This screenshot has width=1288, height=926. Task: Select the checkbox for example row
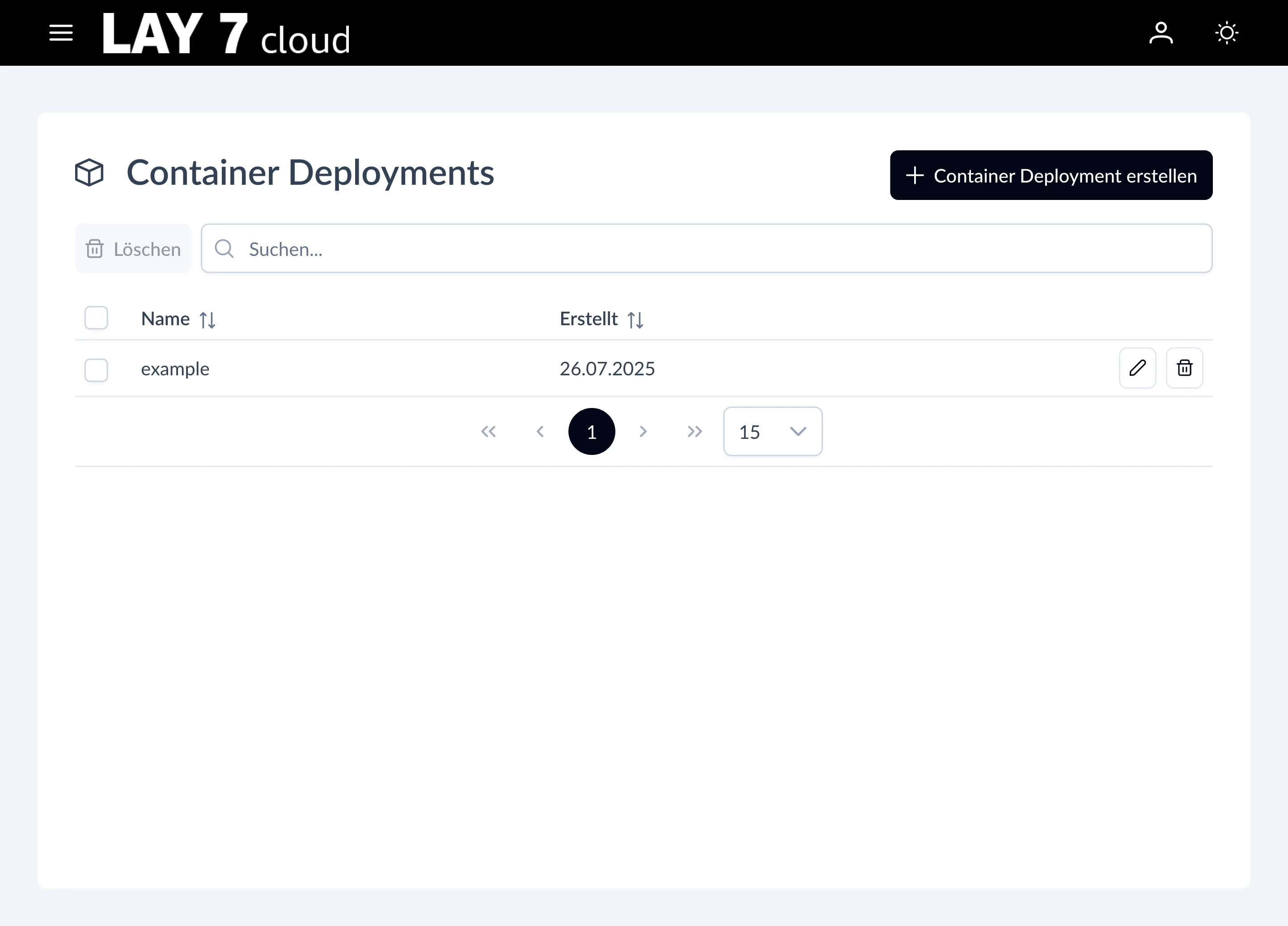click(96, 369)
